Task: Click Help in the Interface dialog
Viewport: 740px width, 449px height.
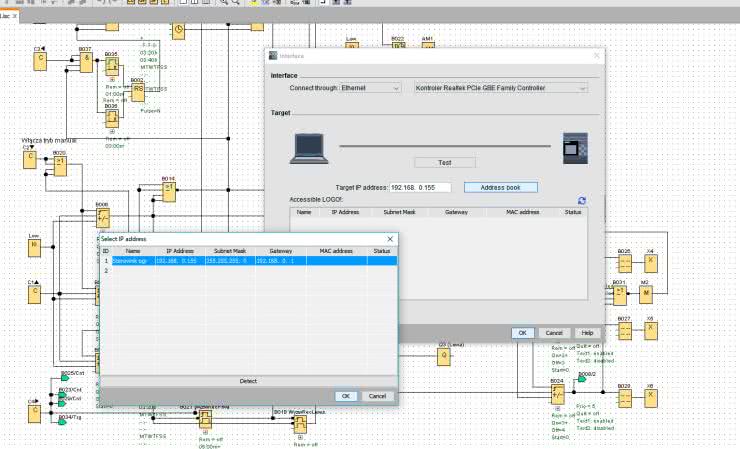Action: 587,332
